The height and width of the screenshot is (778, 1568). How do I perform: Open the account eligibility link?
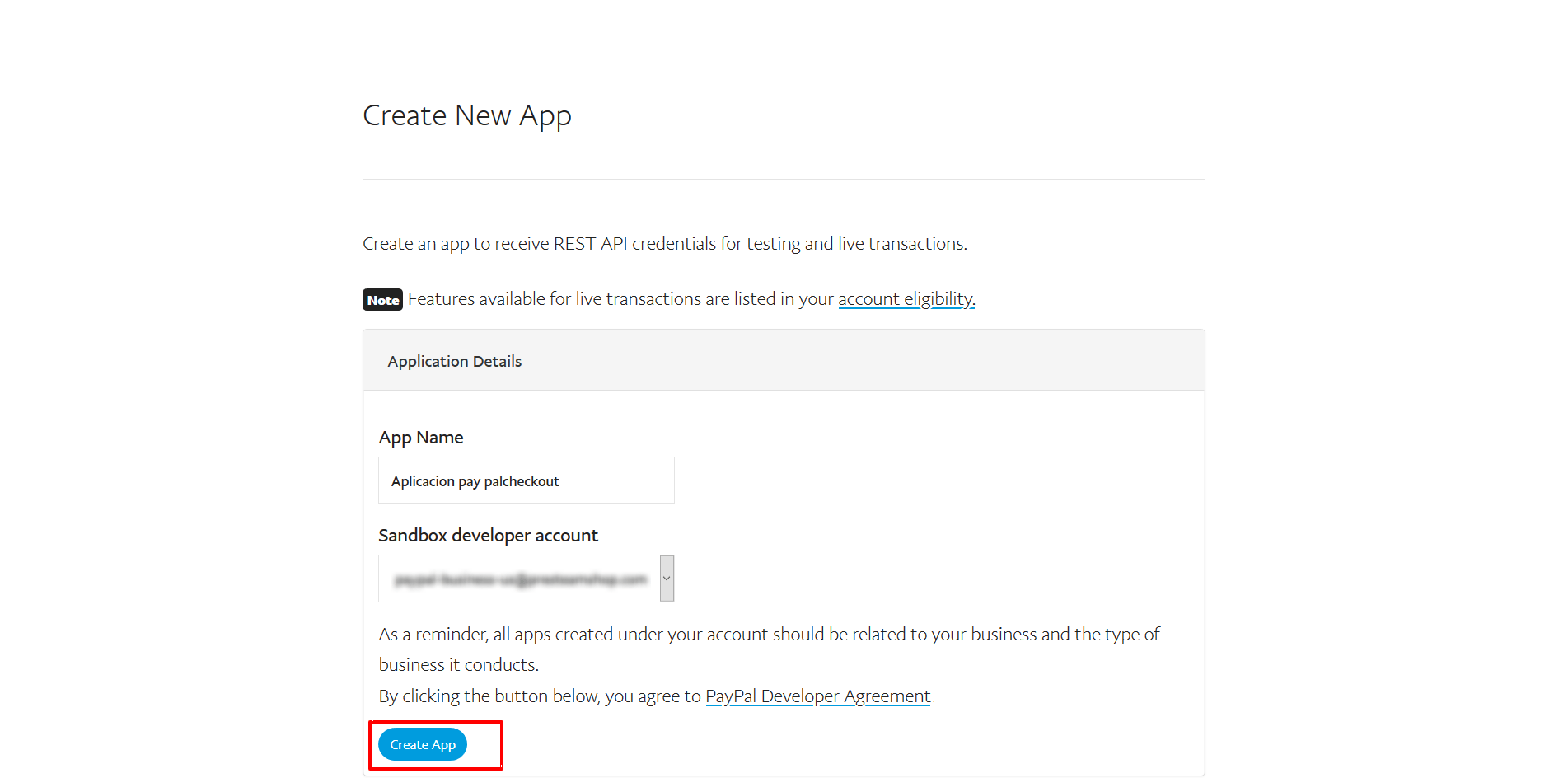click(906, 299)
